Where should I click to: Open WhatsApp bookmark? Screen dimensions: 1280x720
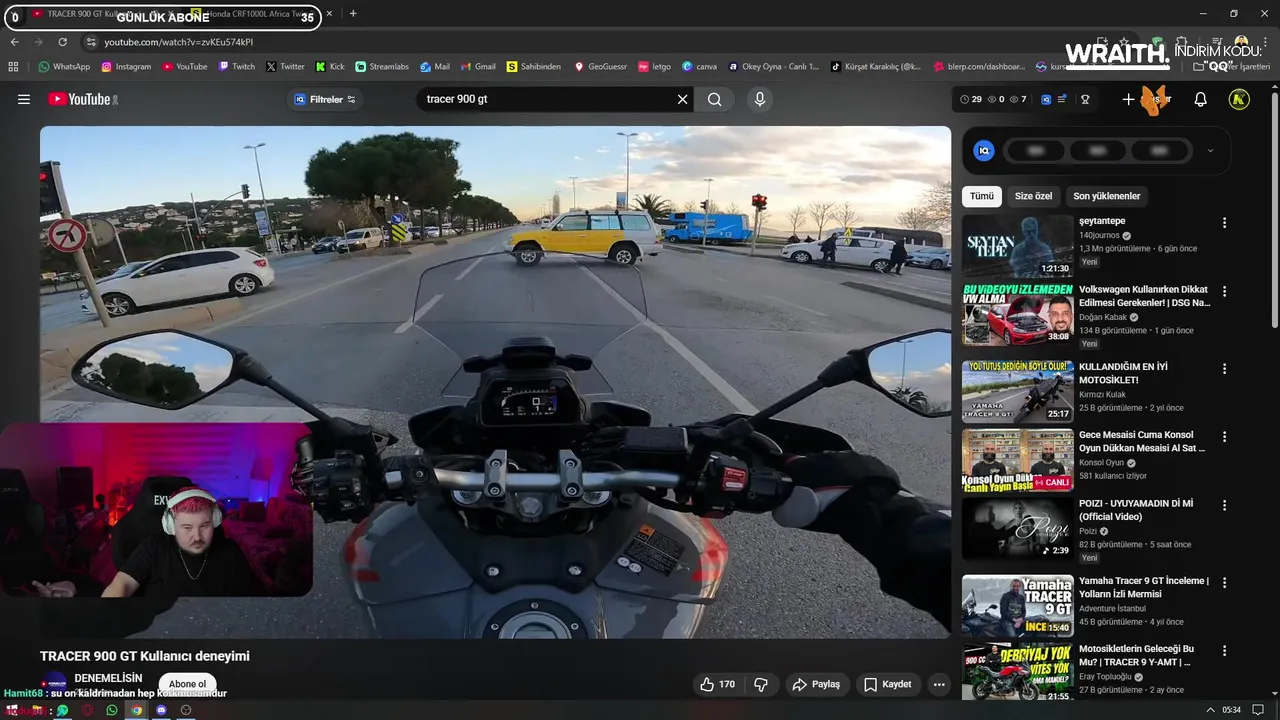(64, 66)
